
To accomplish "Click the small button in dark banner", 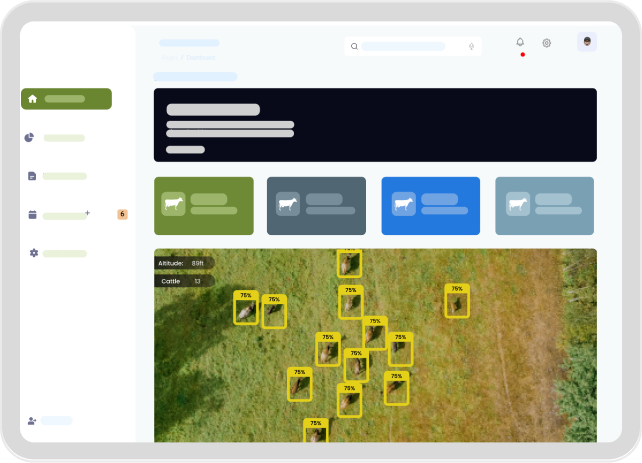I will pos(185,150).
